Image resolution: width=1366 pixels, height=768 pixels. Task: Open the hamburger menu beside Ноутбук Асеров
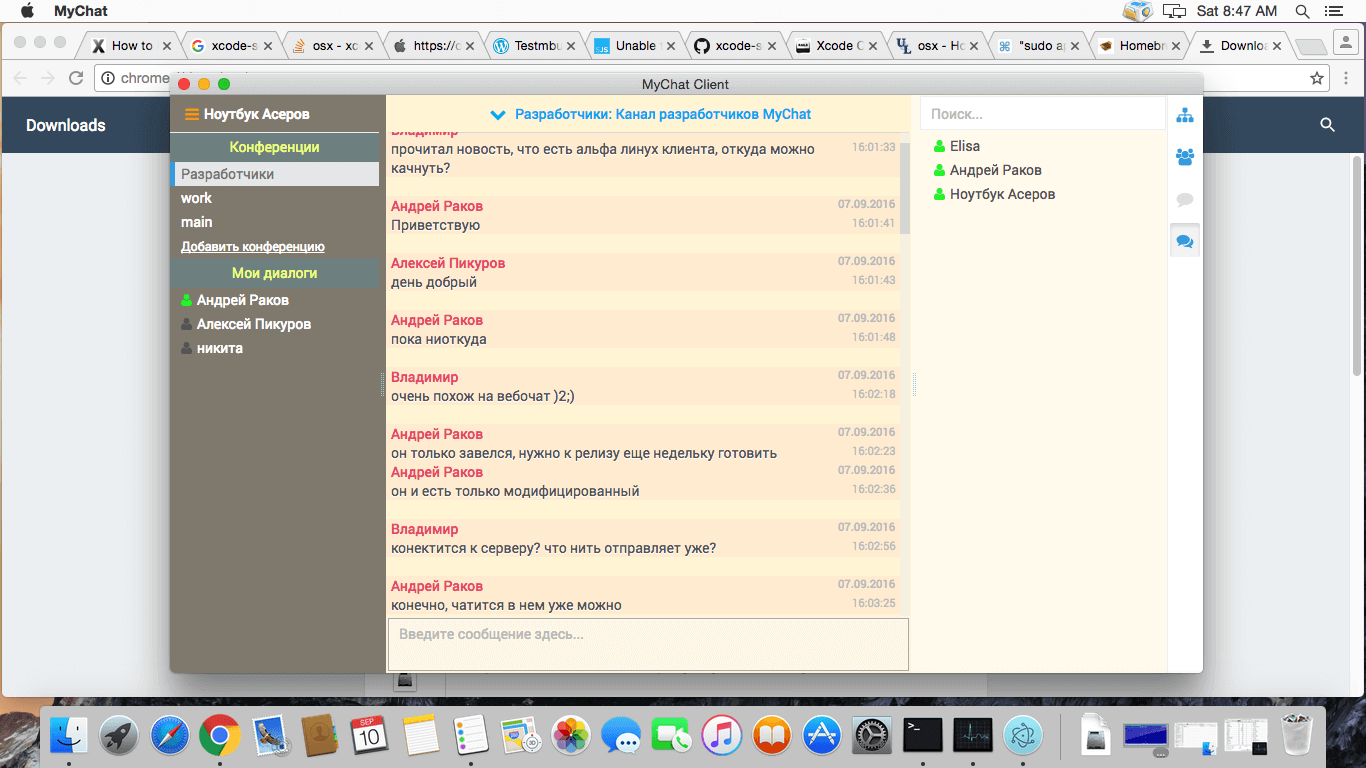pyautogui.click(x=191, y=115)
